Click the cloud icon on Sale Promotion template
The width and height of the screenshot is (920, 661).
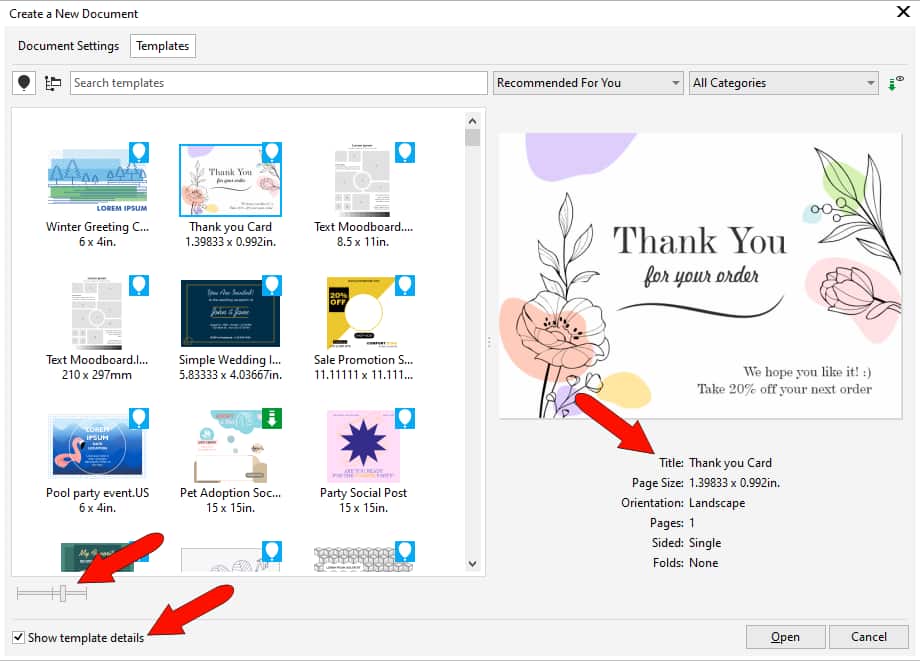pos(404,285)
